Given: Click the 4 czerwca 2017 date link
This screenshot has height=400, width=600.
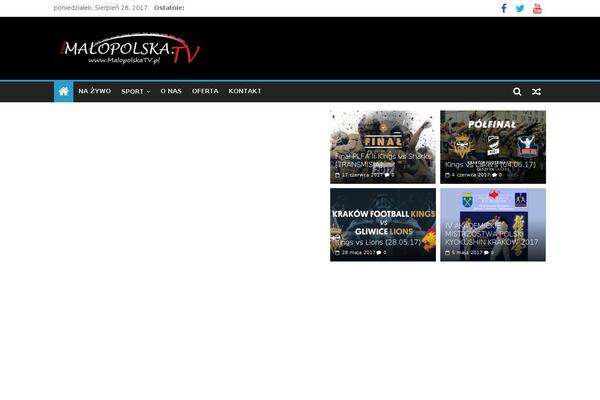Looking at the screenshot, I should tap(468, 175).
